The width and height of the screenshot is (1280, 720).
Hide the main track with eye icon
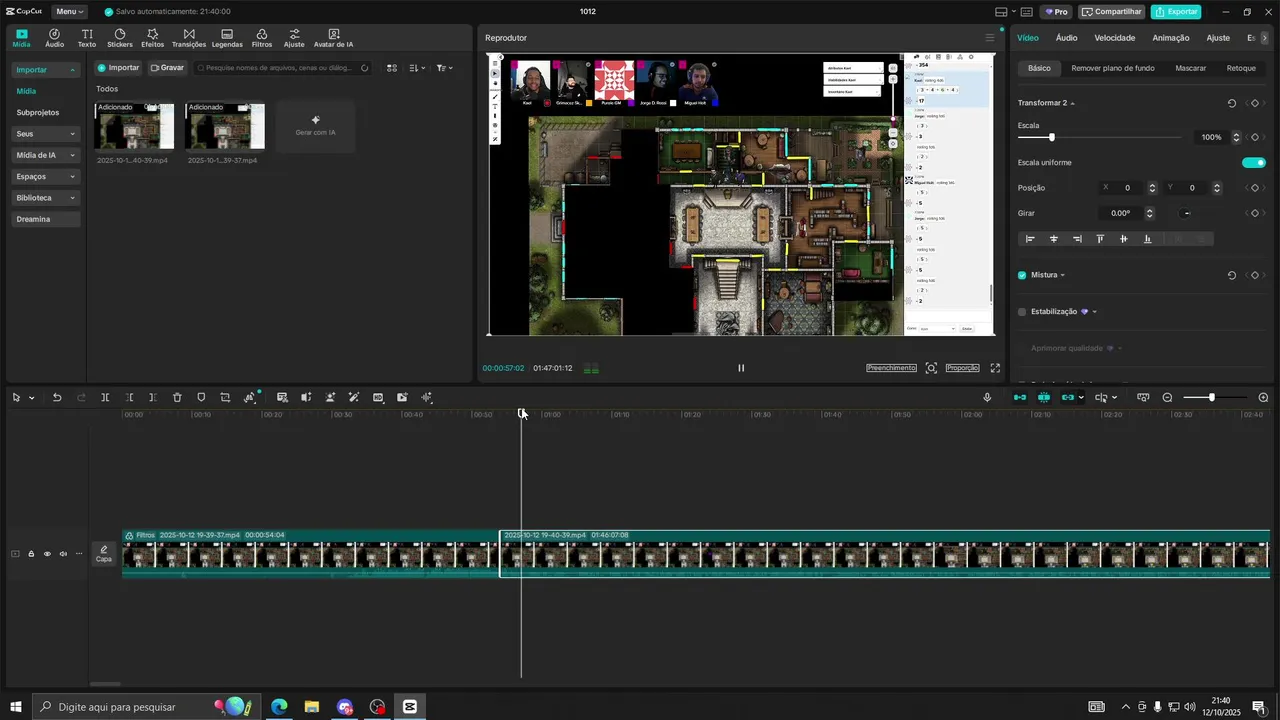(47, 554)
